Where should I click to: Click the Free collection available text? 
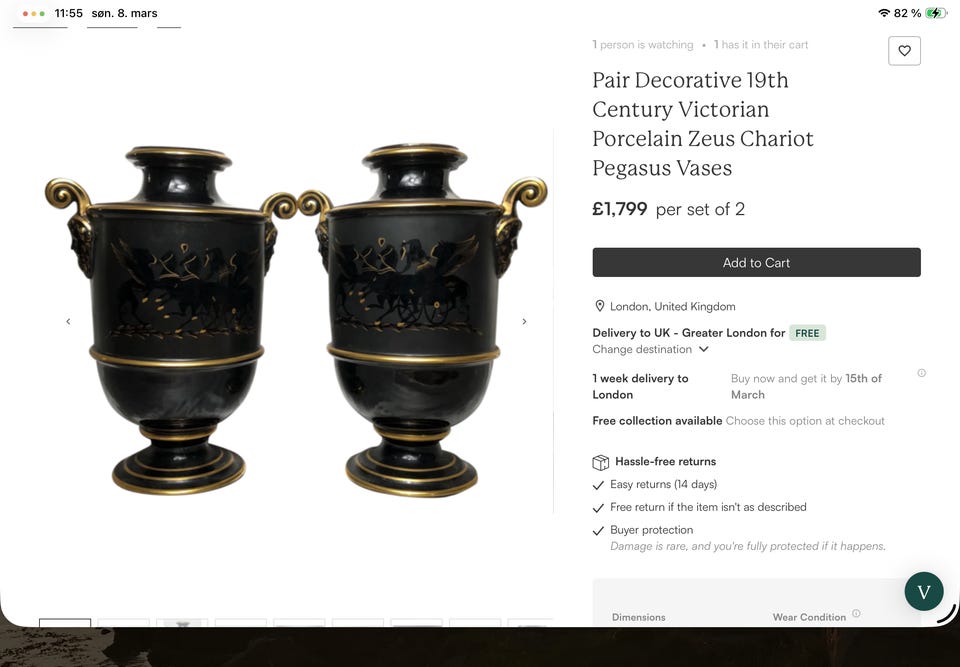point(657,421)
